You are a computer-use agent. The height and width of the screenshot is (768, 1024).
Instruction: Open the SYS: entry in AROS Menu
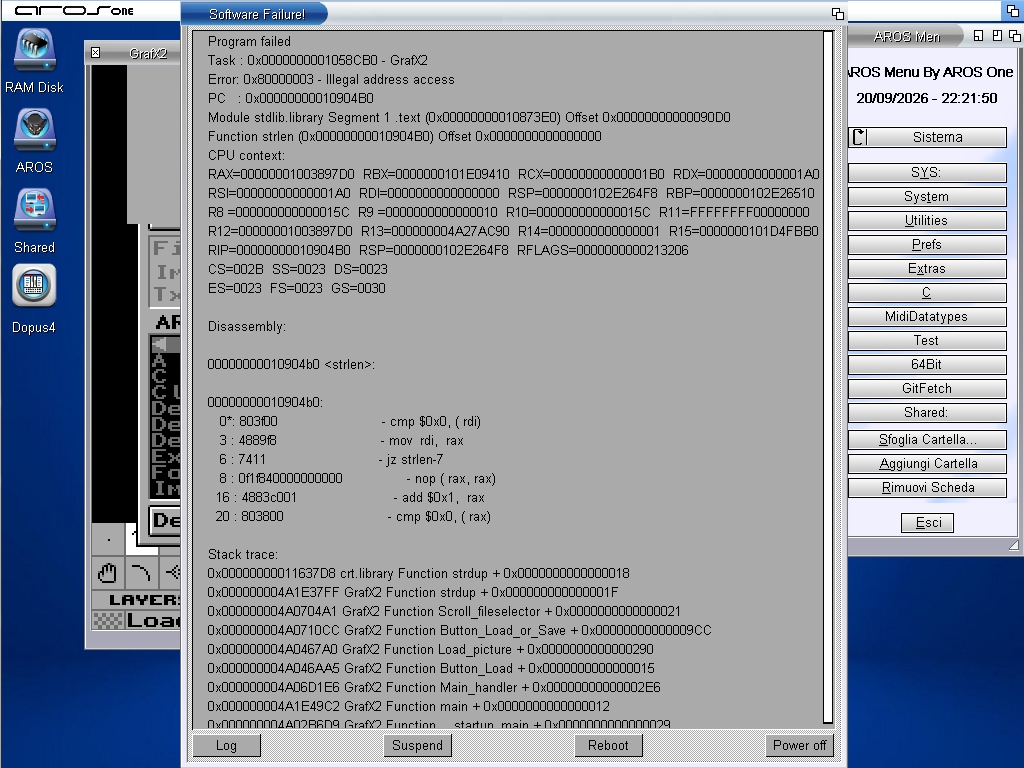(x=927, y=173)
